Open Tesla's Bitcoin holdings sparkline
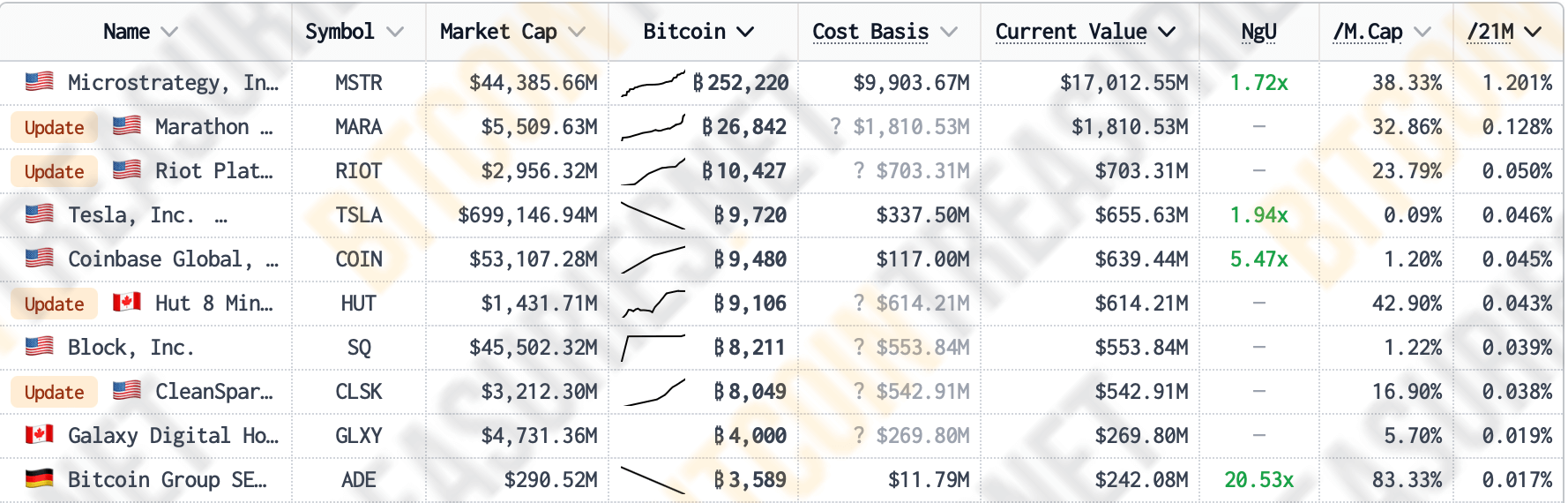Screen dimensions: 1568x503 tap(653, 216)
